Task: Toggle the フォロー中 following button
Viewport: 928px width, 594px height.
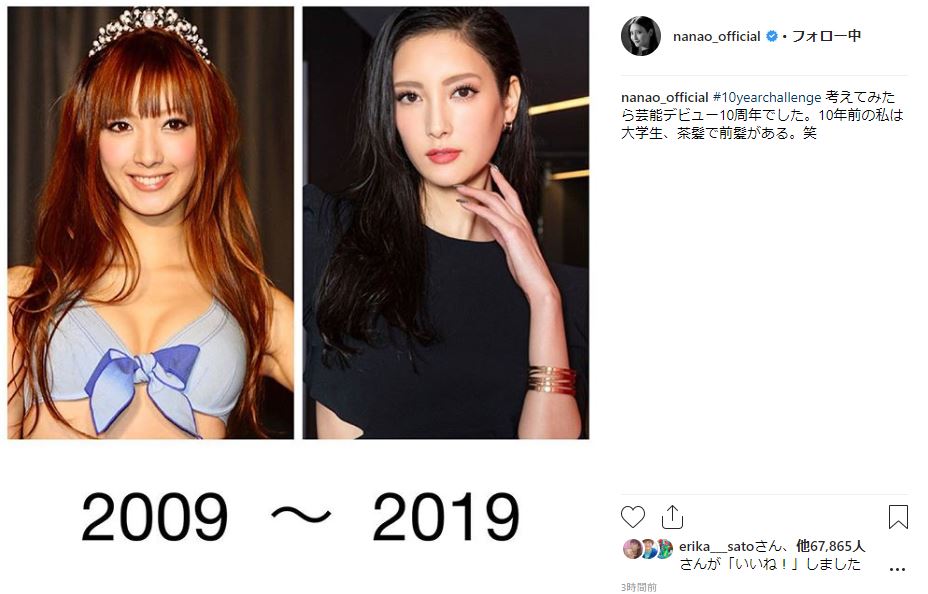Action: pyautogui.click(x=826, y=36)
